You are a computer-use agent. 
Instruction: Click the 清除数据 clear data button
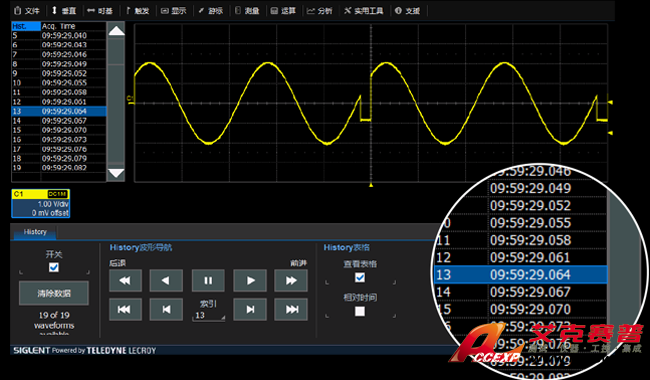[54, 293]
